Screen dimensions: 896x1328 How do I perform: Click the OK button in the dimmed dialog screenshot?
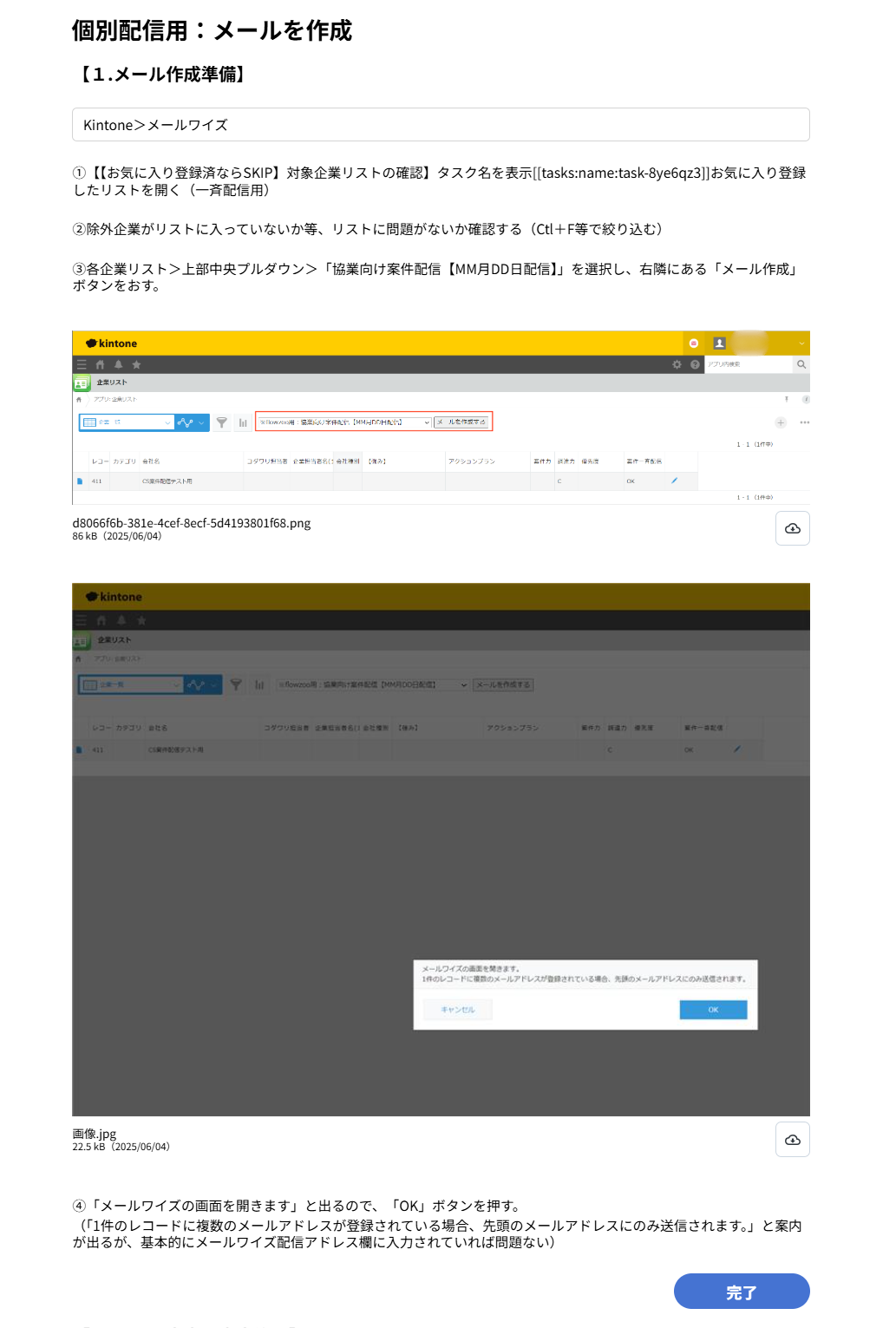(713, 1010)
